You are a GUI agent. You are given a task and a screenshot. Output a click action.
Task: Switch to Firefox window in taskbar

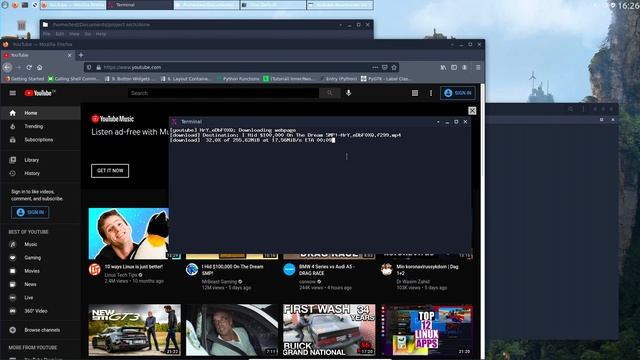coord(73,5)
